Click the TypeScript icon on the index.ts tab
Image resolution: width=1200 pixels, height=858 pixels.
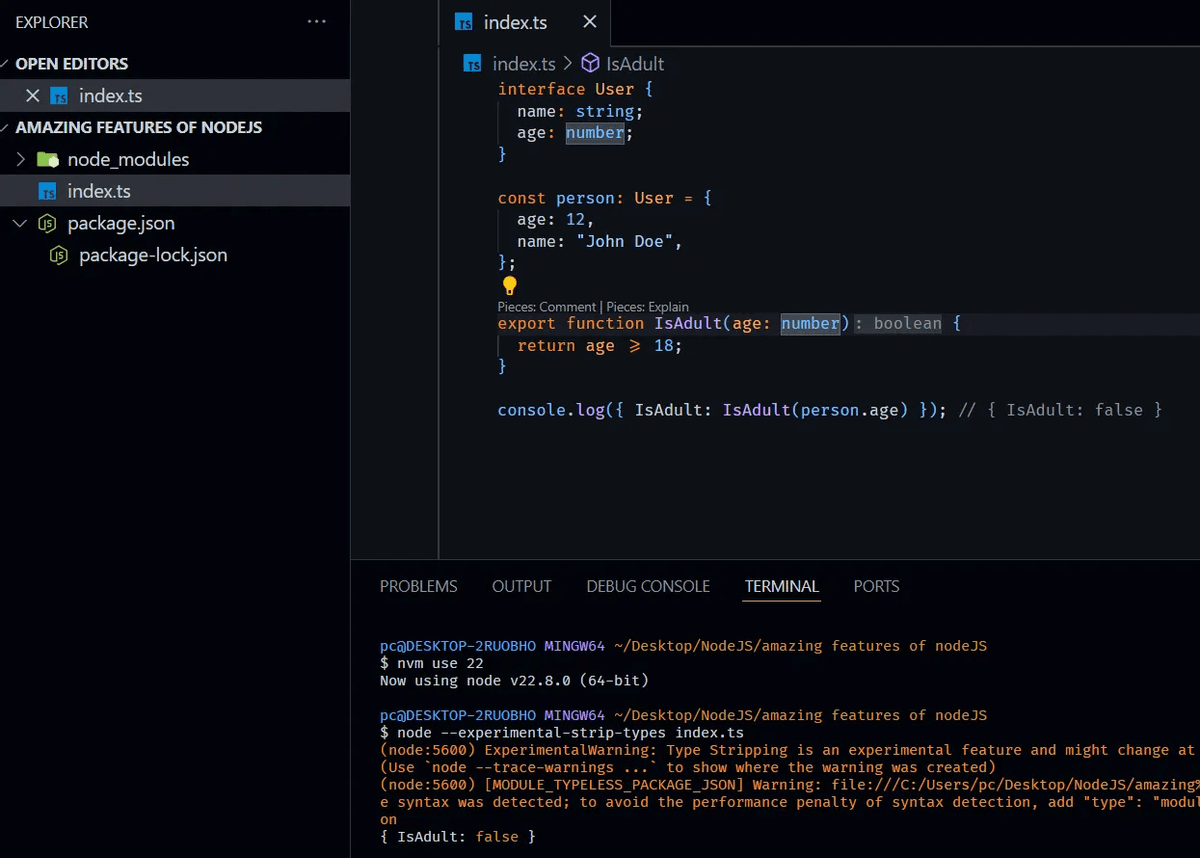click(x=464, y=22)
